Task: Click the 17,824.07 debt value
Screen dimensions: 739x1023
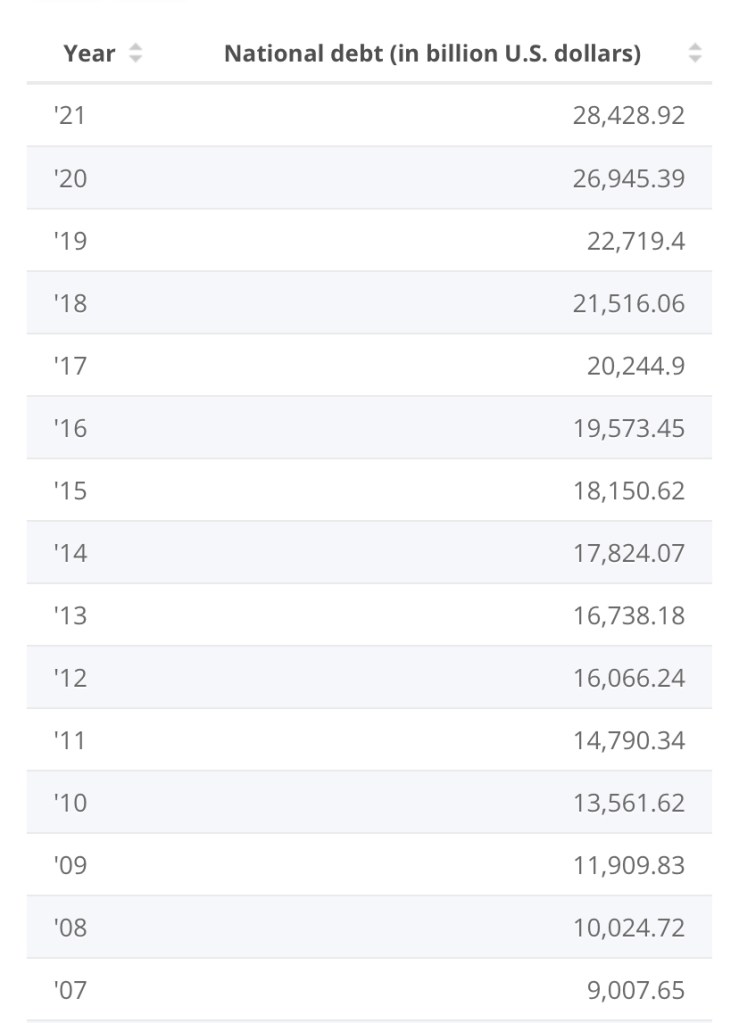Action: pos(628,553)
